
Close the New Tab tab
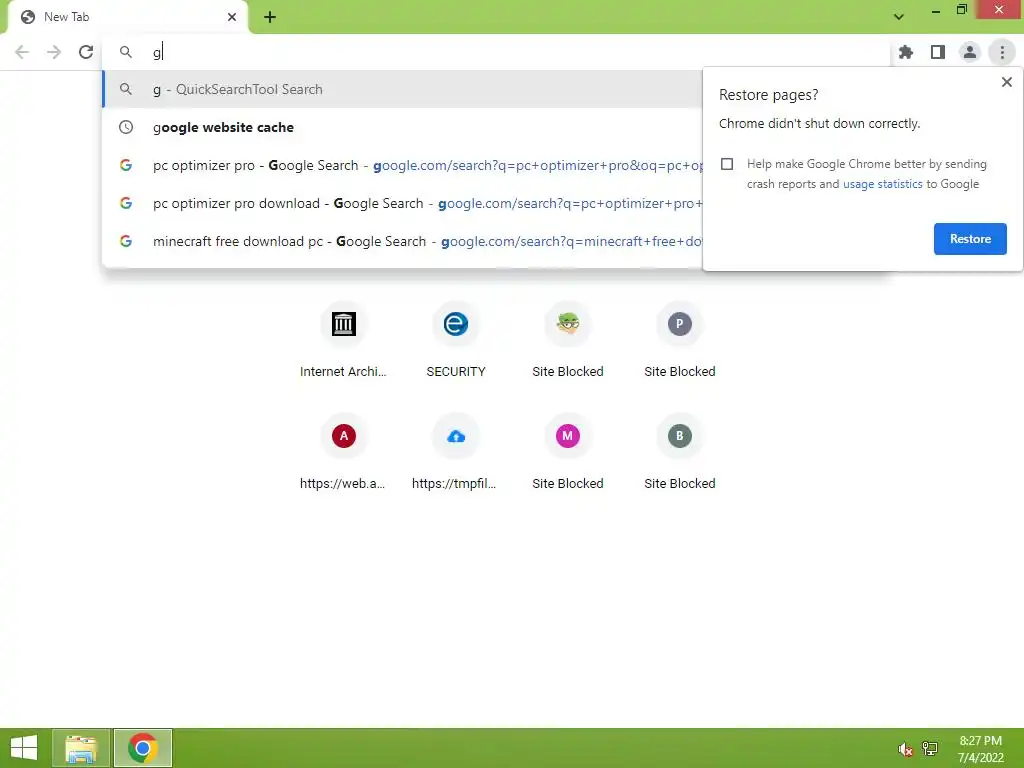click(x=232, y=17)
